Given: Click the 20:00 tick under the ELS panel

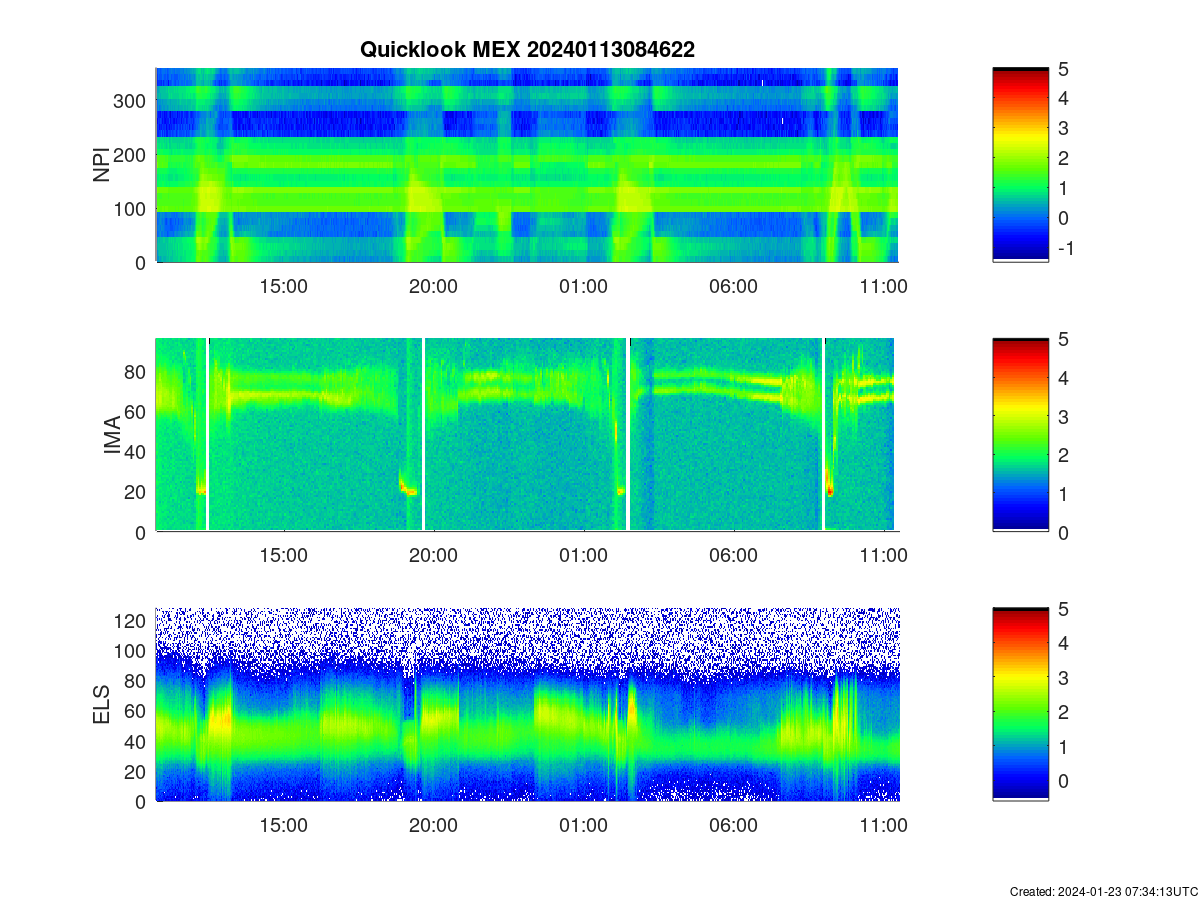Looking at the screenshot, I should [433, 826].
